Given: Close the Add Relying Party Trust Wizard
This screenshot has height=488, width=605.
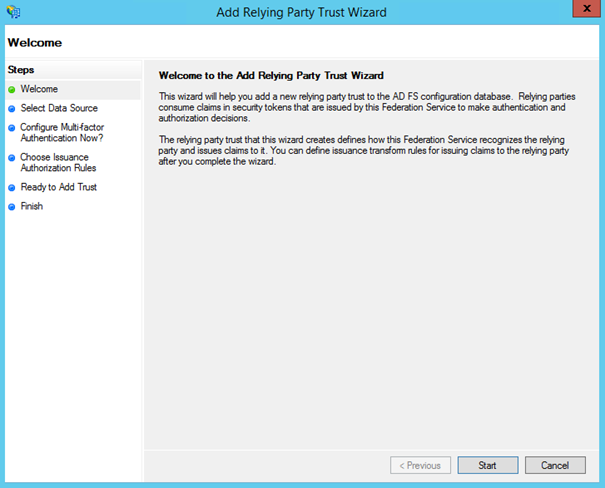Looking at the screenshot, I should (586, 8).
